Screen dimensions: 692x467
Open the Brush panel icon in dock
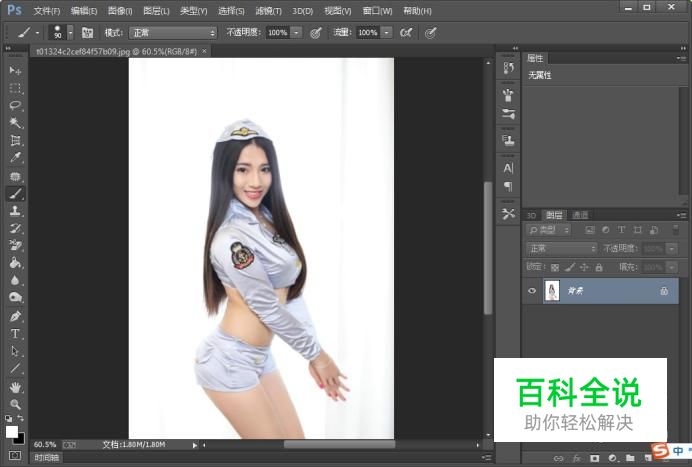[508, 114]
